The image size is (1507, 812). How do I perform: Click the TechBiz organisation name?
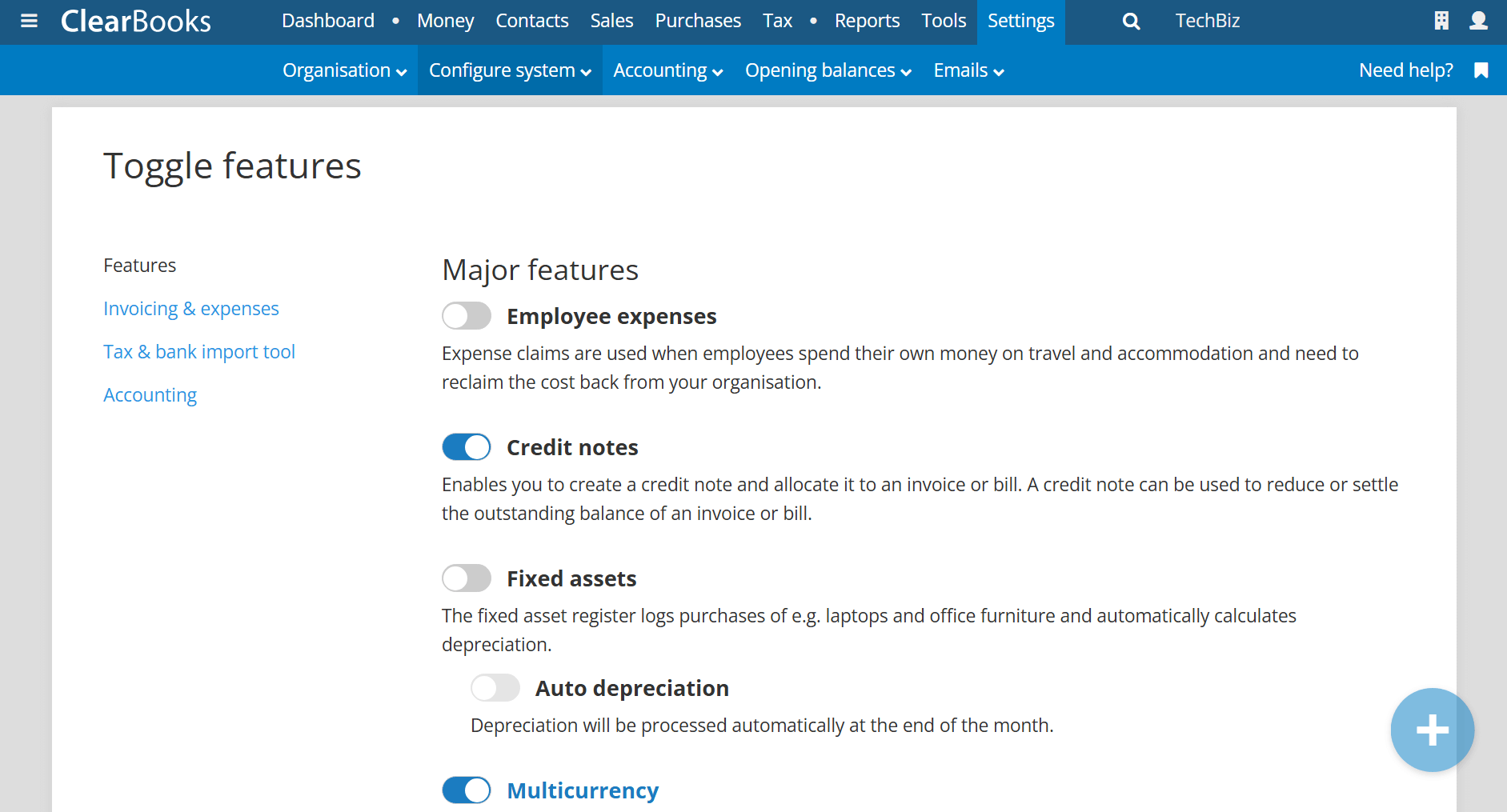[1207, 21]
